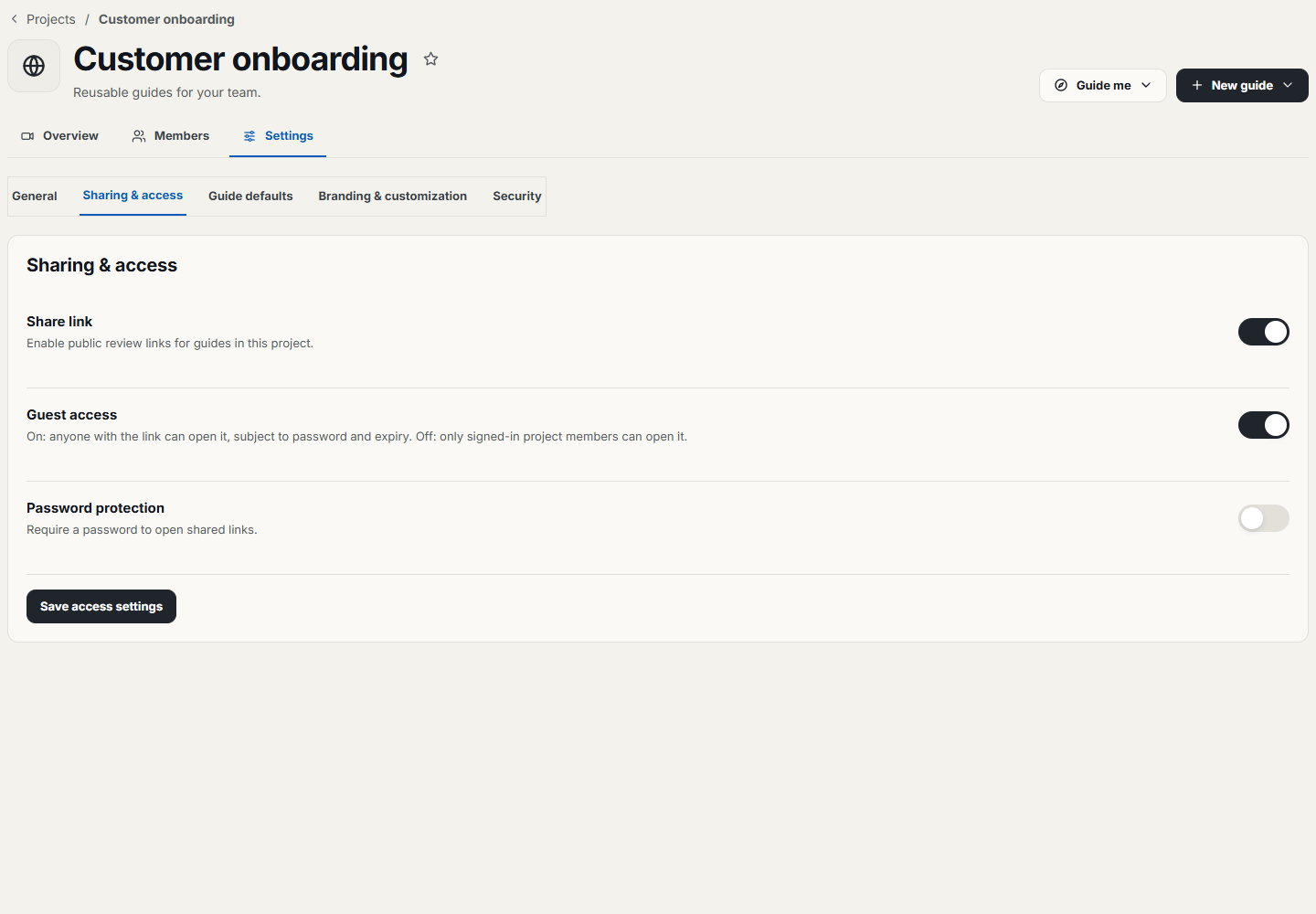Click Customer onboarding breadcrumb text
Viewport: 1316px width, 914px height.
(166, 19)
